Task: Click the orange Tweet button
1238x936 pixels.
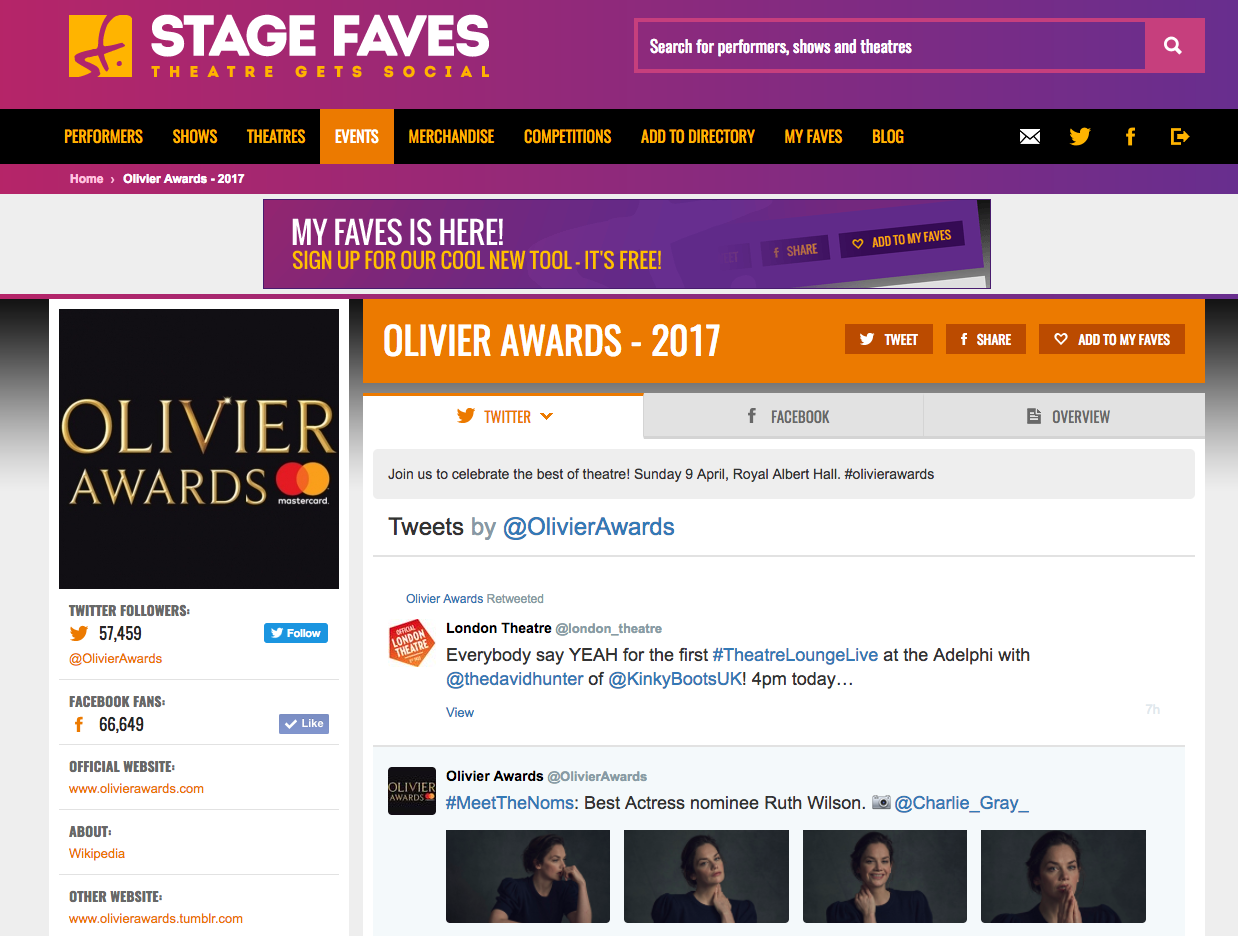Action: 889,339
